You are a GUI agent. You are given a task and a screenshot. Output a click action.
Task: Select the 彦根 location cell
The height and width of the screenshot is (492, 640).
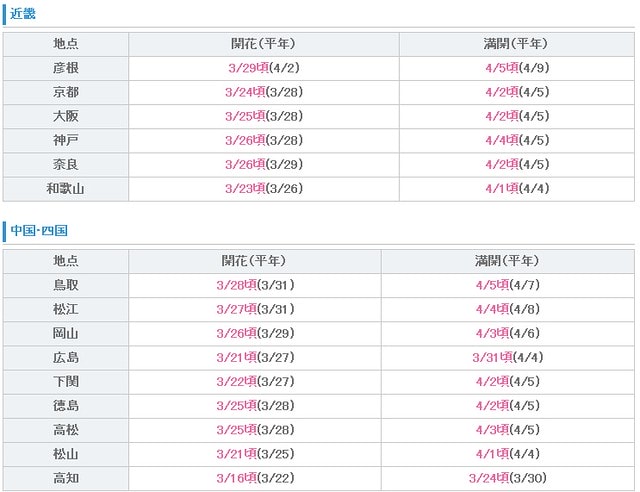coord(65,68)
